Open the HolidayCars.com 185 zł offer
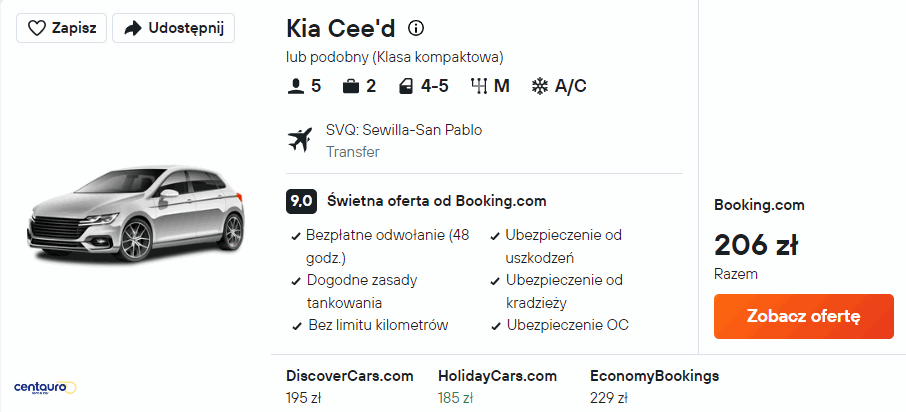 click(x=497, y=387)
